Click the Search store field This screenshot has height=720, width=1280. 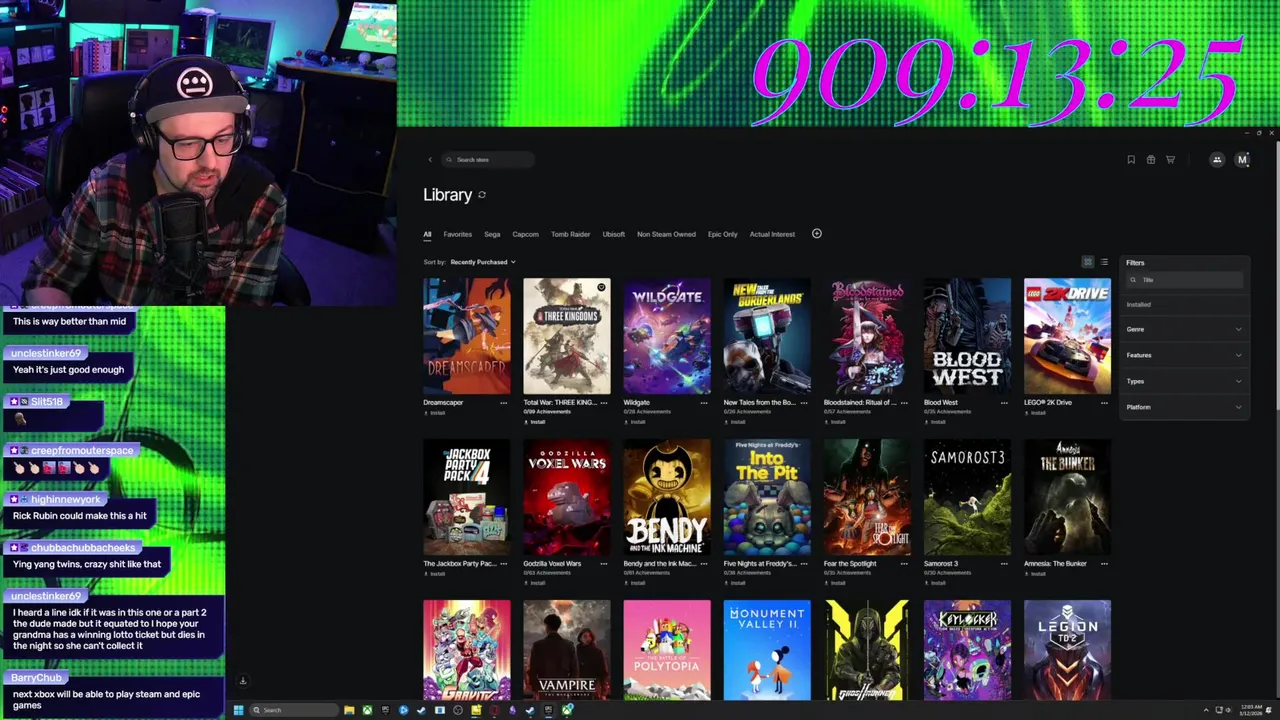(x=487, y=160)
